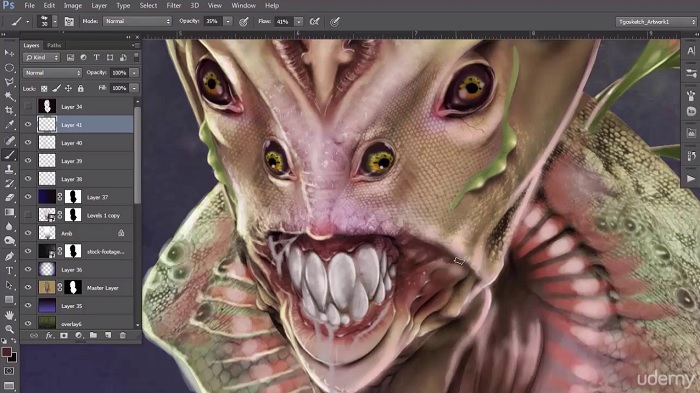Select the Brush tool in toolbar

(9, 155)
